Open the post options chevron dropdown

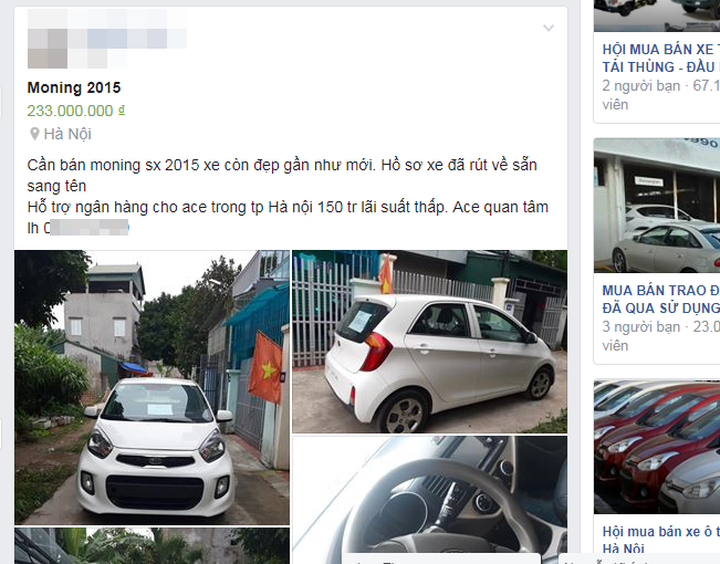click(x=548, y=28)
